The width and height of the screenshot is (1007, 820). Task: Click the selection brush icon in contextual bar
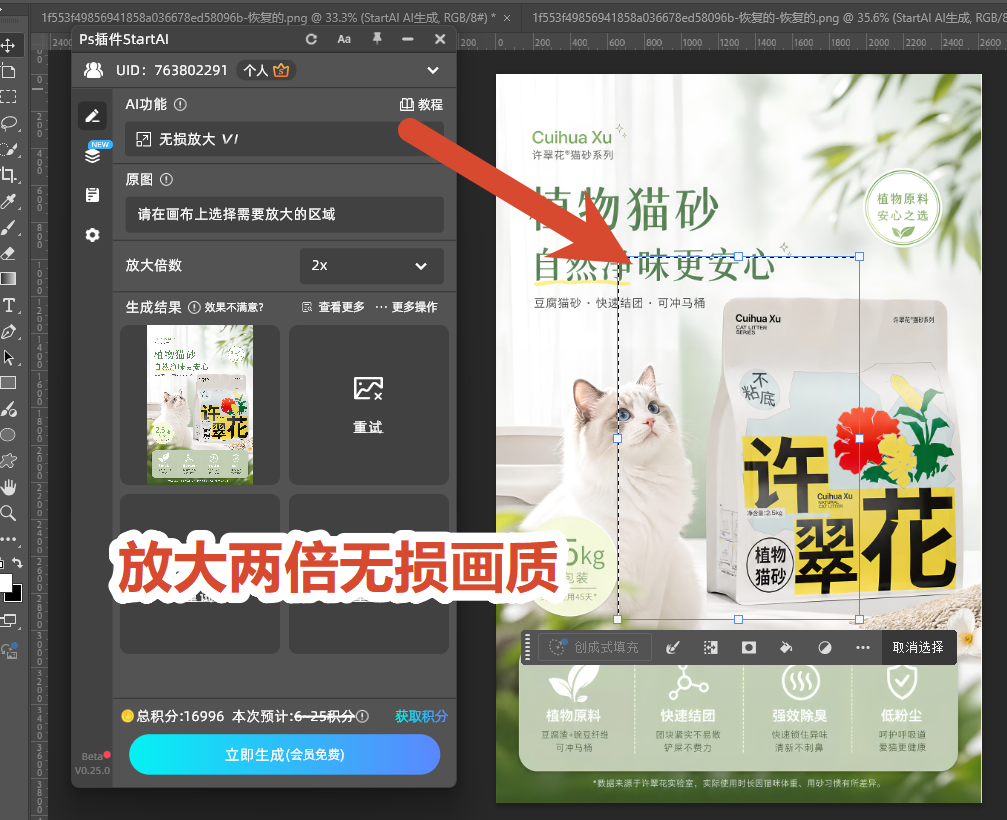coord(672,648)
